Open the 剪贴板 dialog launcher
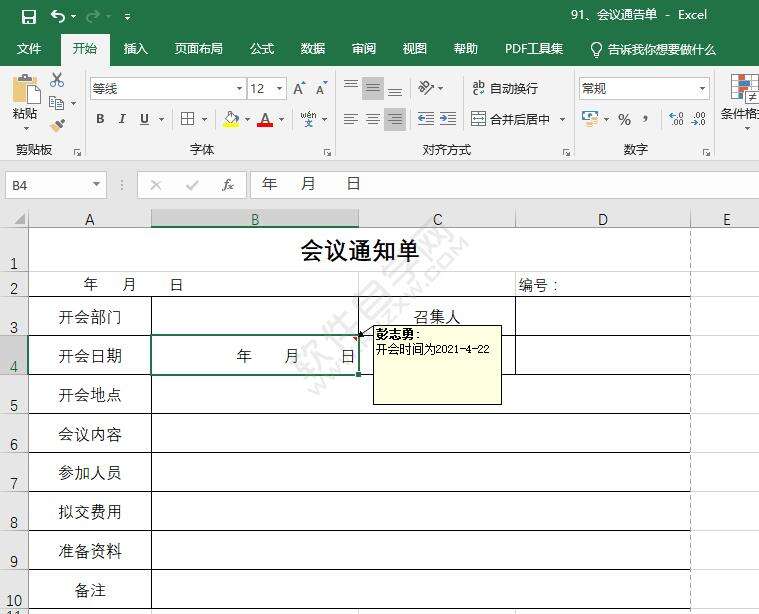 [x=77, y=153]
